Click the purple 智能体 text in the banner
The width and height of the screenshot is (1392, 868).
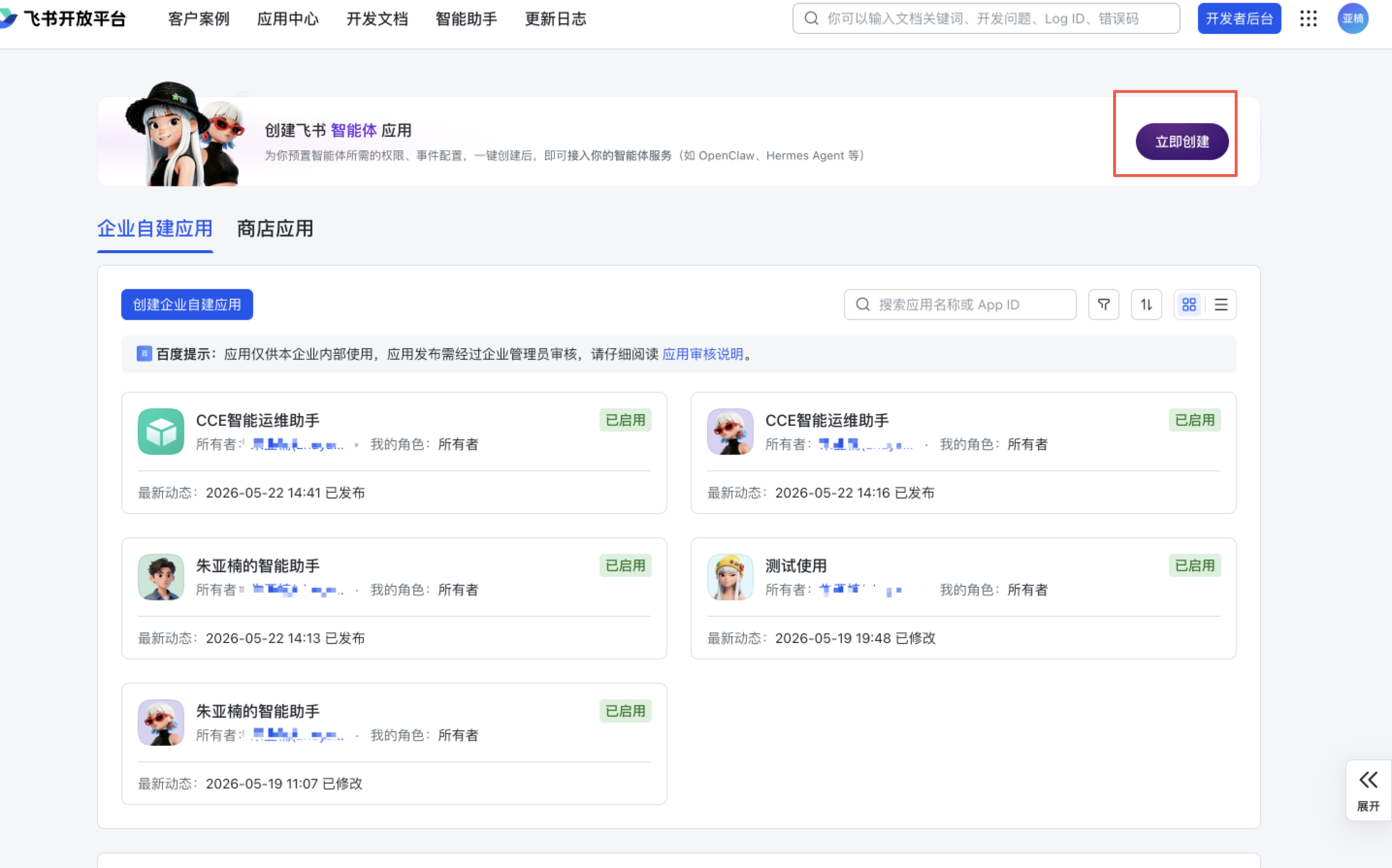[x=354, y=130]
